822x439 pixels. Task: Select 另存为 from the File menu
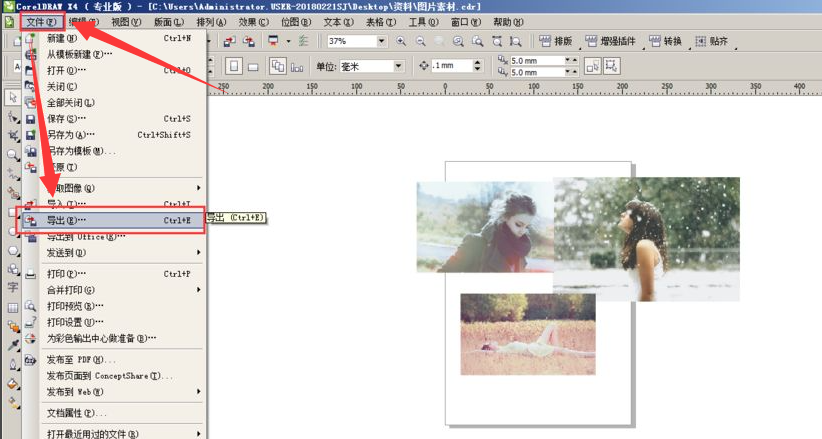pyautogui.click(x=72, y=135)
